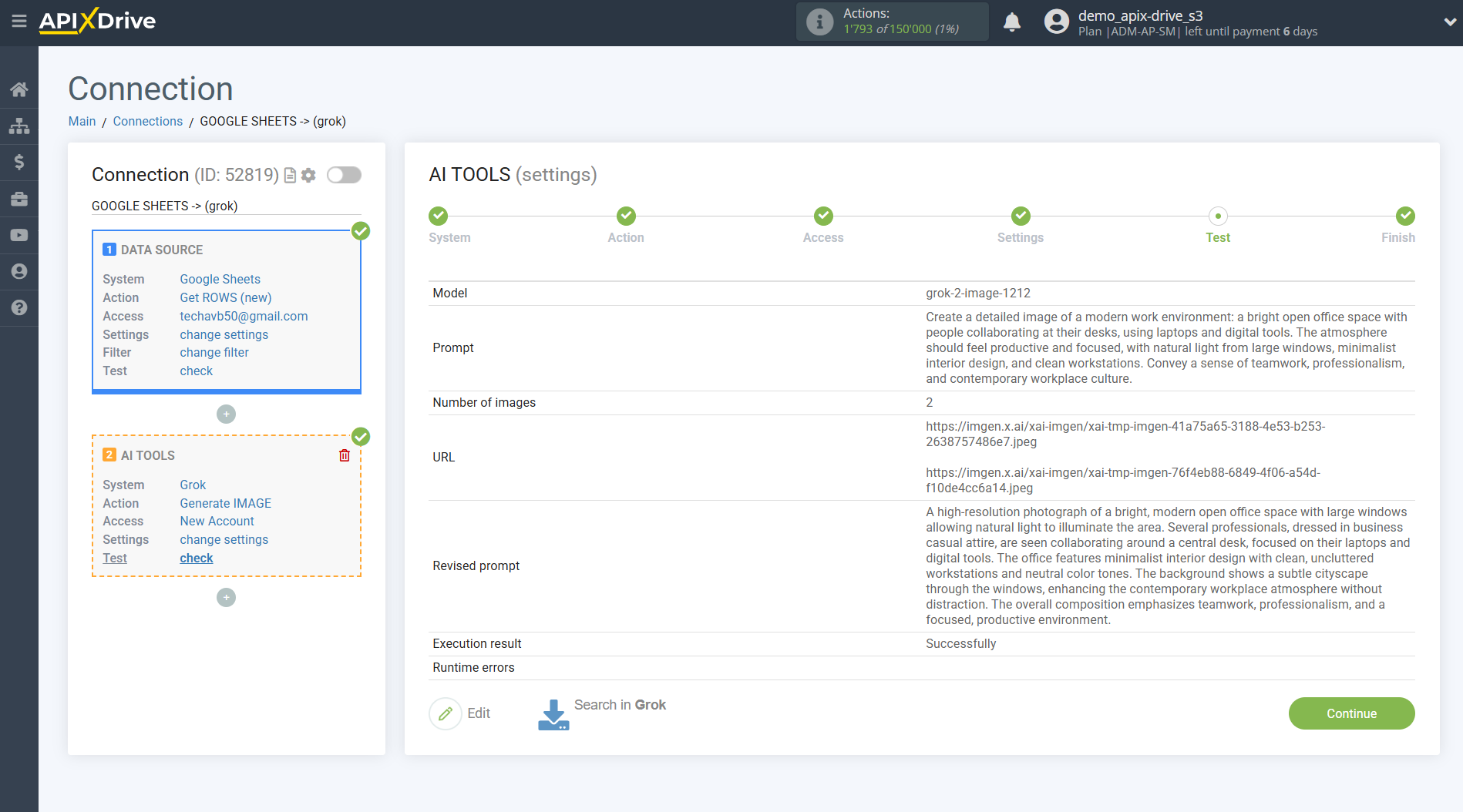This screenshot has width=1463, height=812.
Task: Expand the user account dropdown arrow
Action: pyautogui.click(x=1449, y=22)
